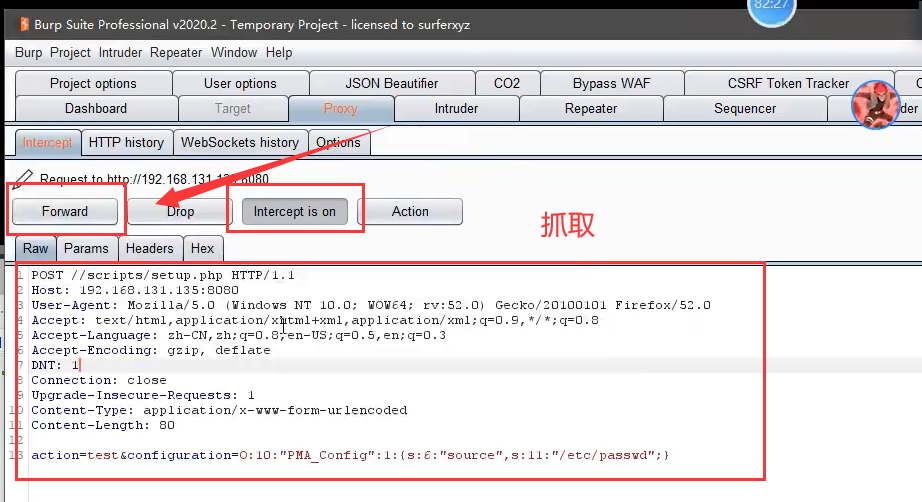Click the round avatar image near CSRF tab
The image size is (922, 502).
875,105
